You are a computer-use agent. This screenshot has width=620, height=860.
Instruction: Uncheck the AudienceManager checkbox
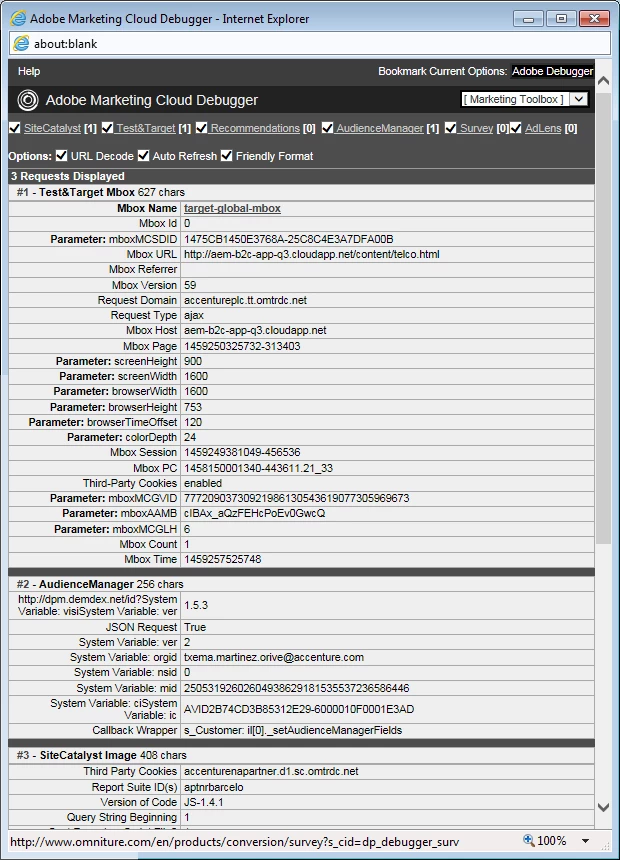click(x=328, y=128)
